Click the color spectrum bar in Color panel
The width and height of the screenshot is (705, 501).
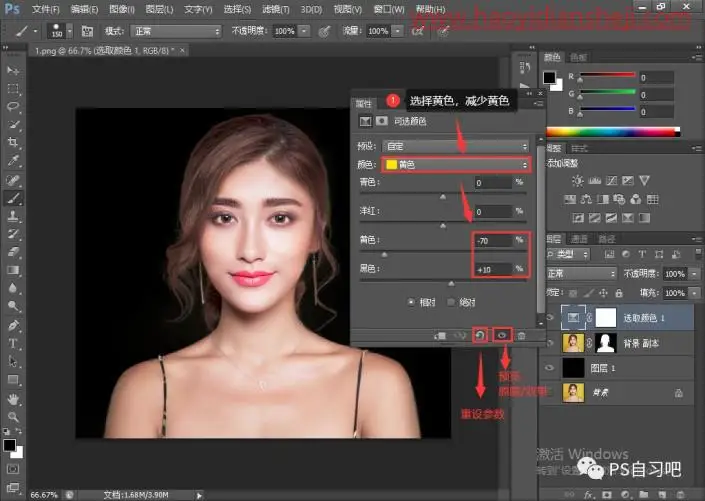[613, 132]
